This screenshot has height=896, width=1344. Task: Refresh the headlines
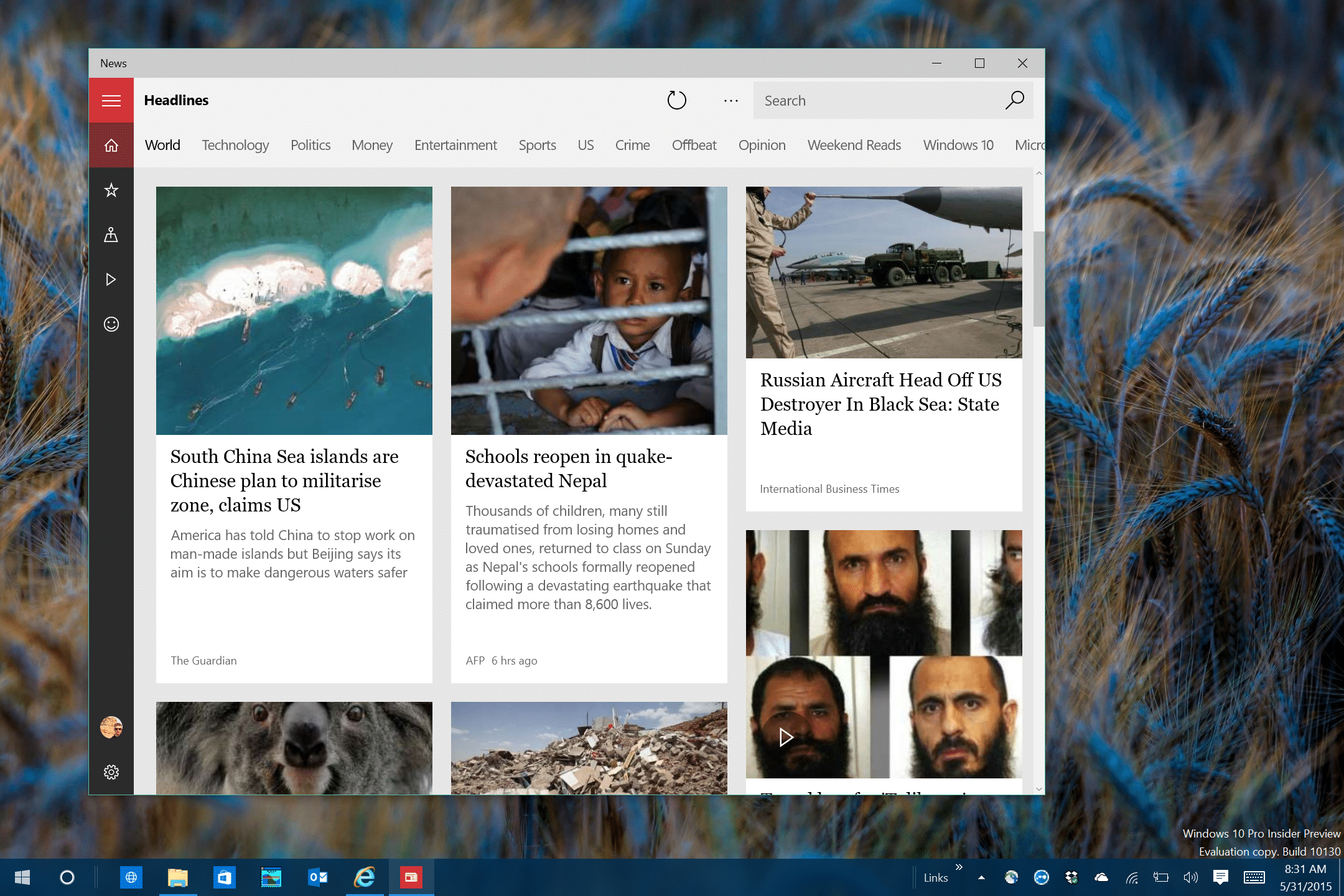click(x=676, y=100)
